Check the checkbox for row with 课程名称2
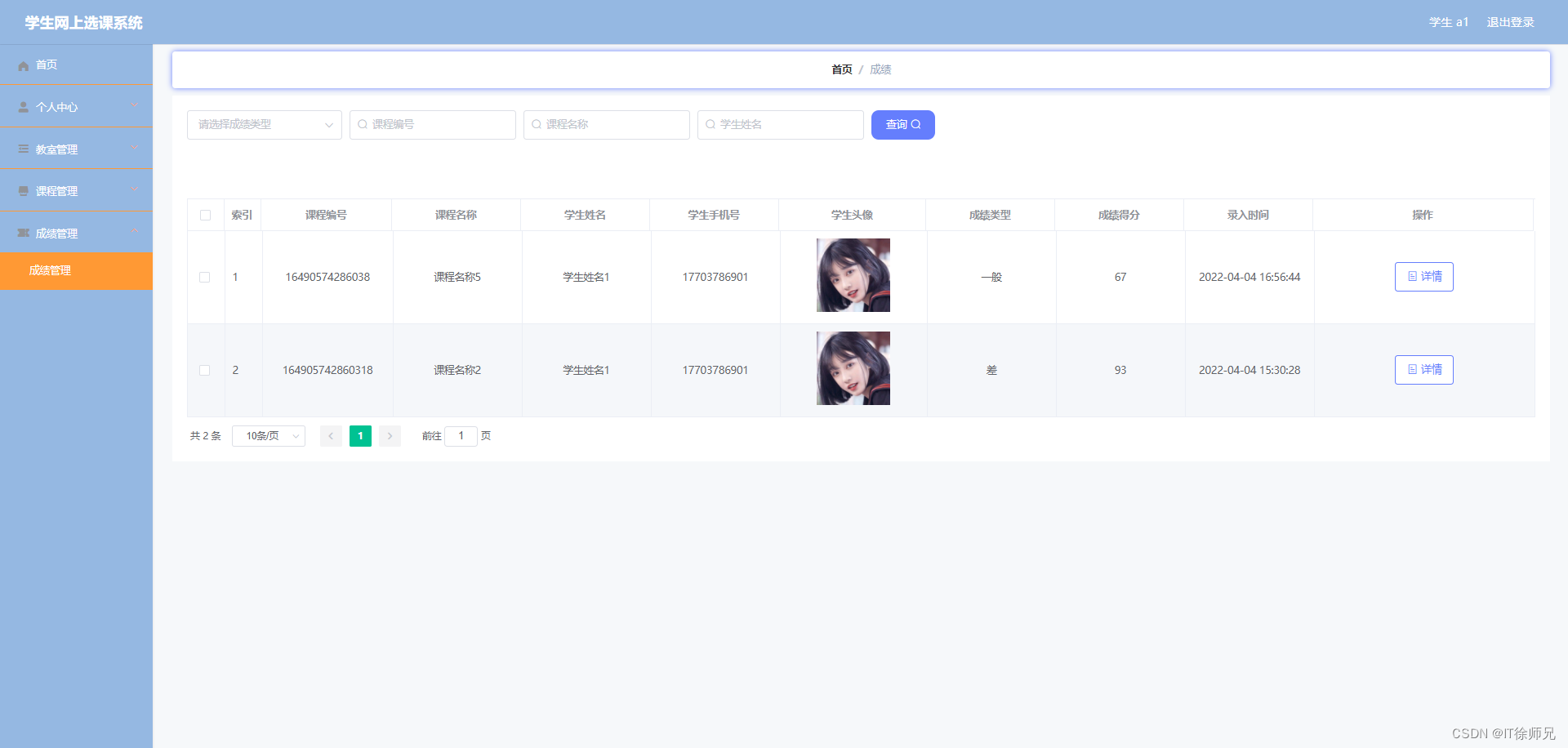The height and width of the screenshot is (748, 1568). (205, 370)
